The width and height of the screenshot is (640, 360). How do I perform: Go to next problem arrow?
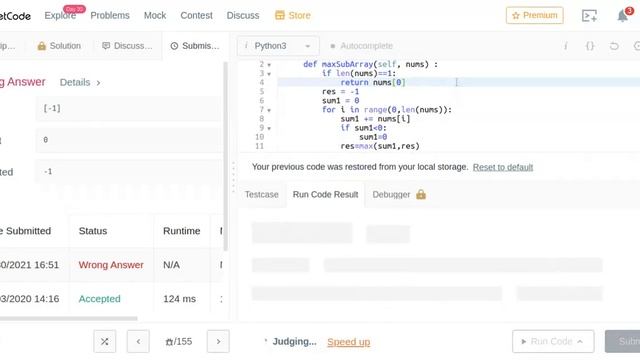pyautogui.click(x=218, y=341)
